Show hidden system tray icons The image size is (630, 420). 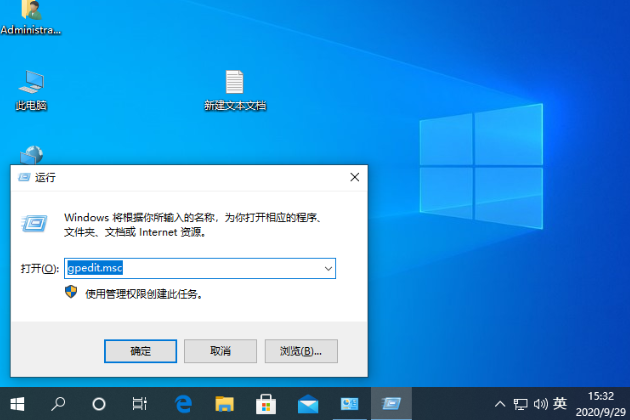[x=500, y=404]
